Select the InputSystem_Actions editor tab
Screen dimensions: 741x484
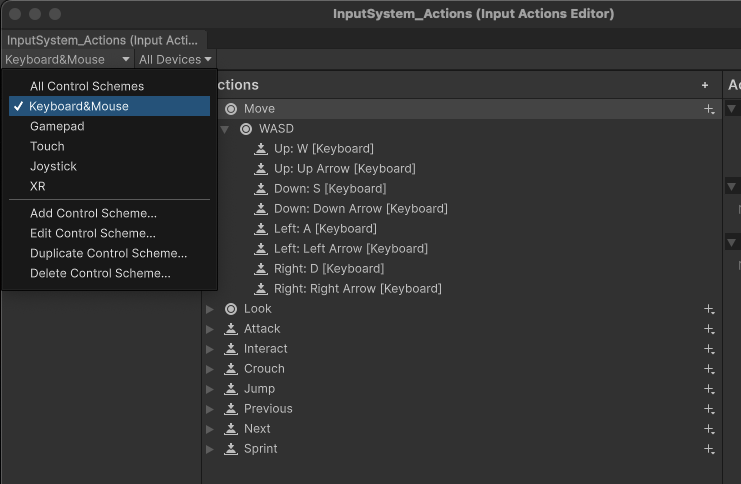coord(104,40)
